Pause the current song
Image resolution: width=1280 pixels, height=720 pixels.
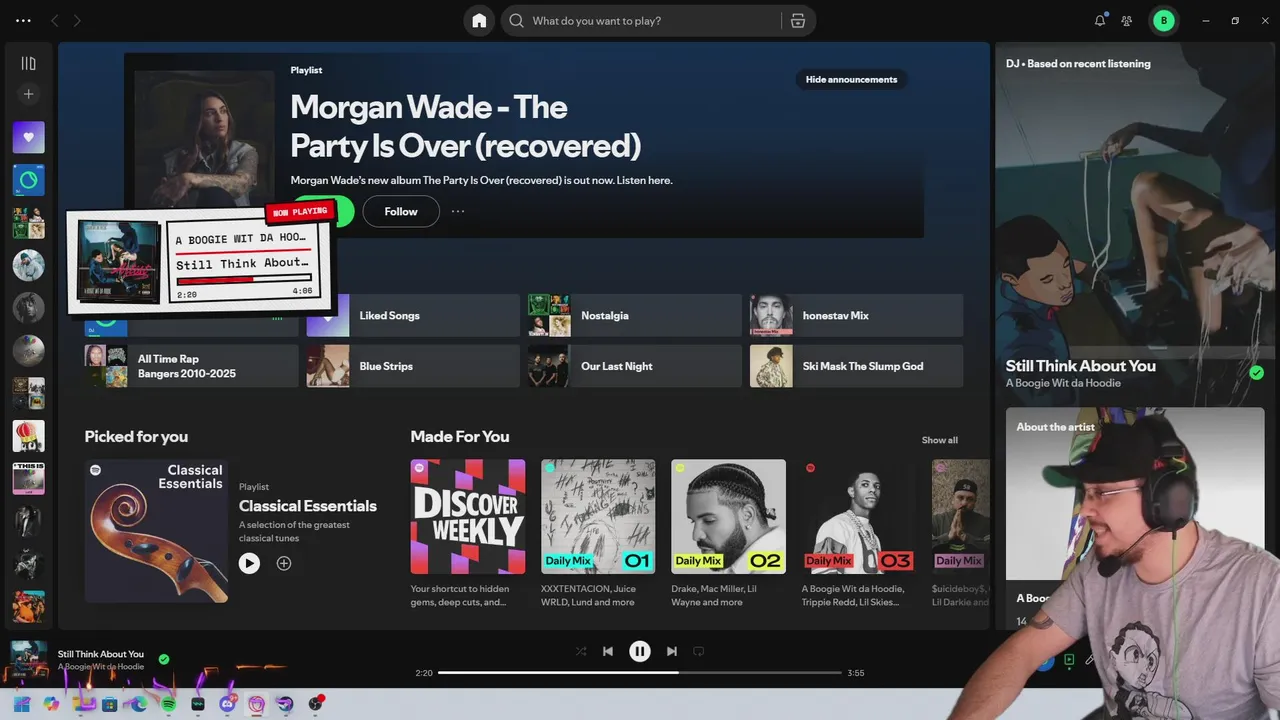pos(640,651)
